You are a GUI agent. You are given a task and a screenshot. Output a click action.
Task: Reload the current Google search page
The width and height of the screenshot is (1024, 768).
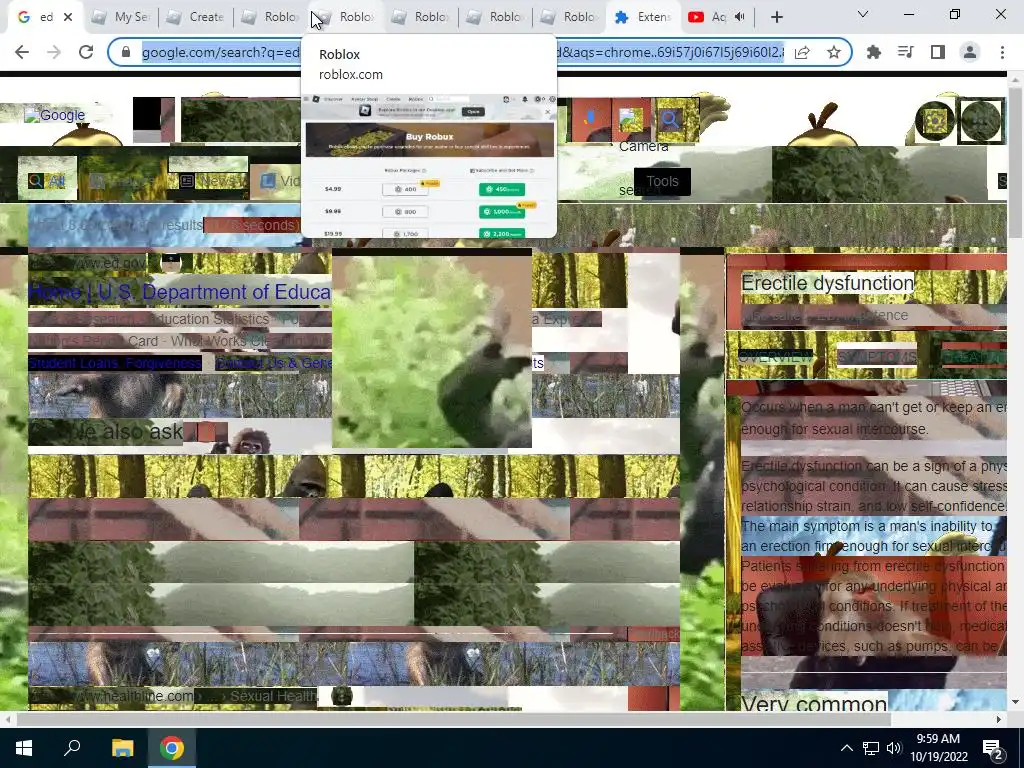pos(86,52)
